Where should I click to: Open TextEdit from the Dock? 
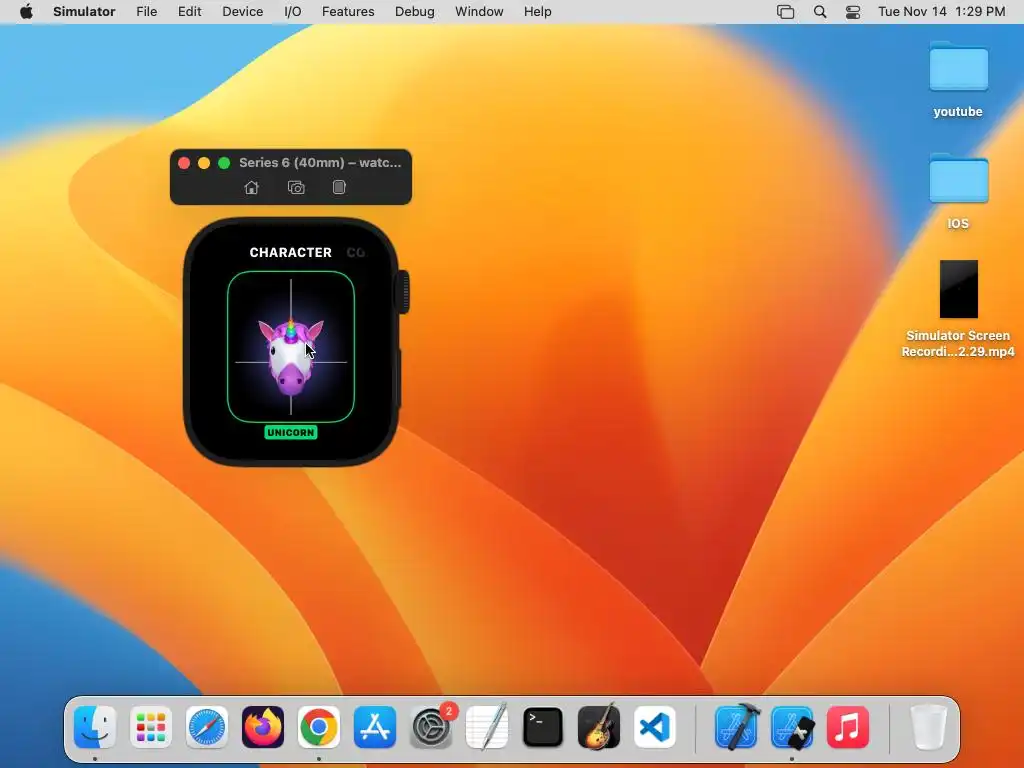[487, 727]
